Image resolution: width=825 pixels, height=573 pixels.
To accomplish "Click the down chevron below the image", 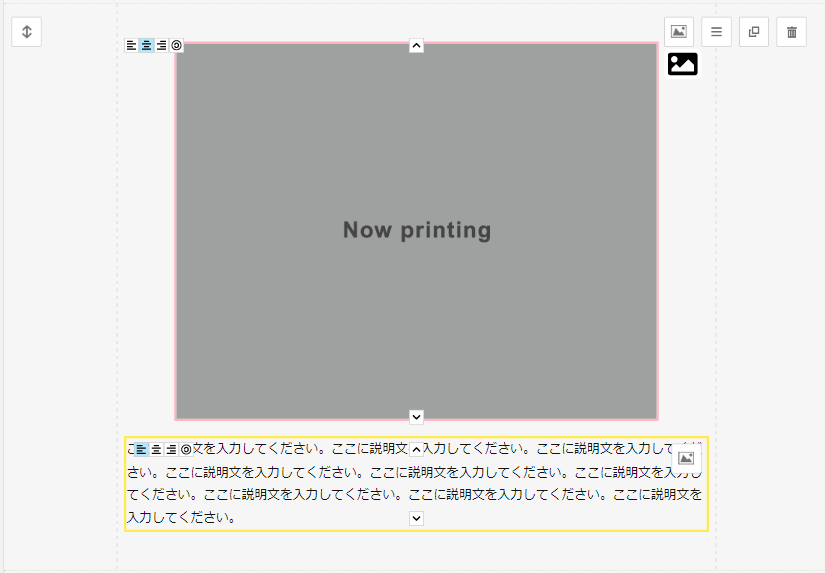I will [x=417, y=416].
